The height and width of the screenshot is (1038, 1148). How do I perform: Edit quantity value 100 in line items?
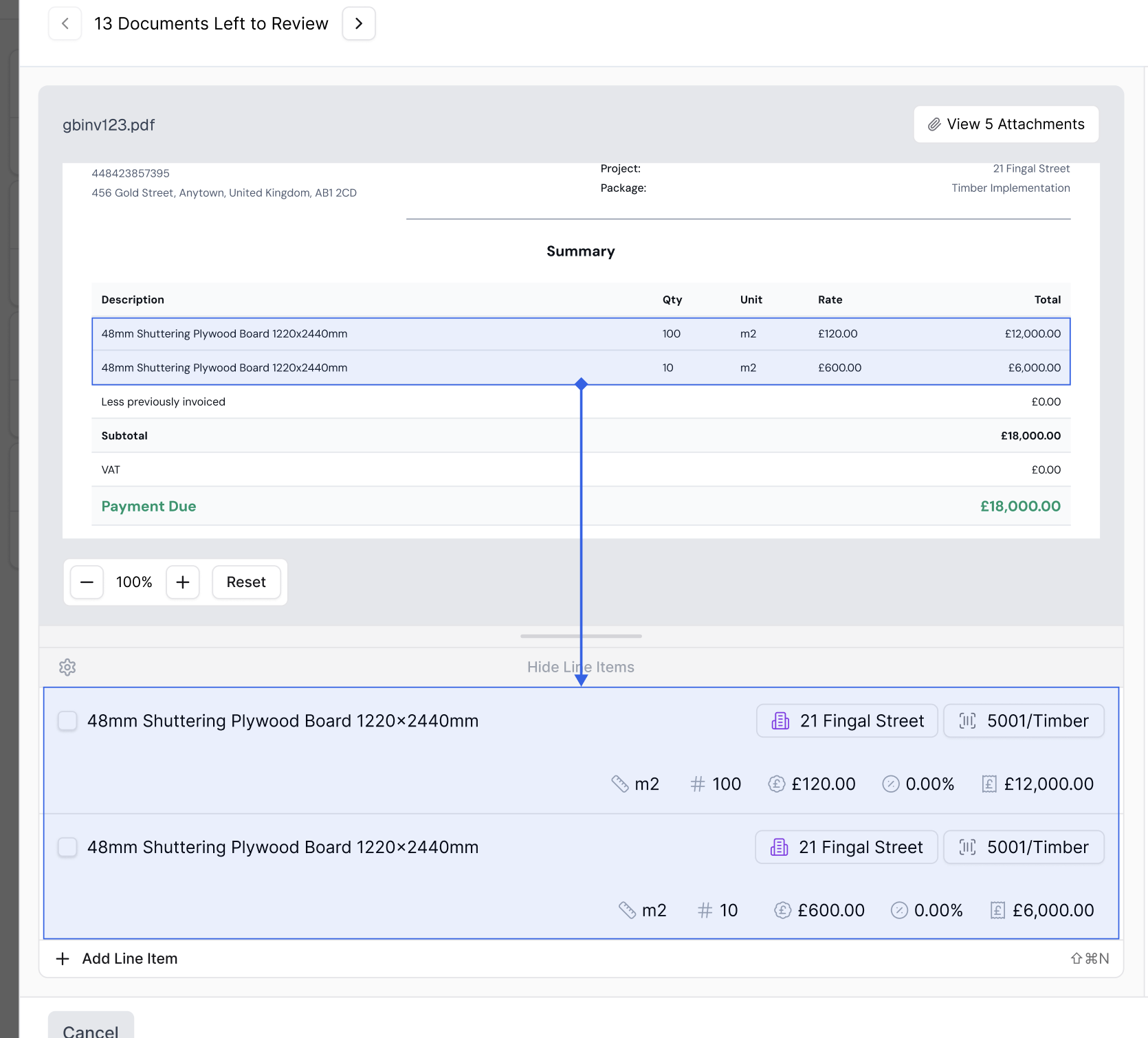[727, 784]
